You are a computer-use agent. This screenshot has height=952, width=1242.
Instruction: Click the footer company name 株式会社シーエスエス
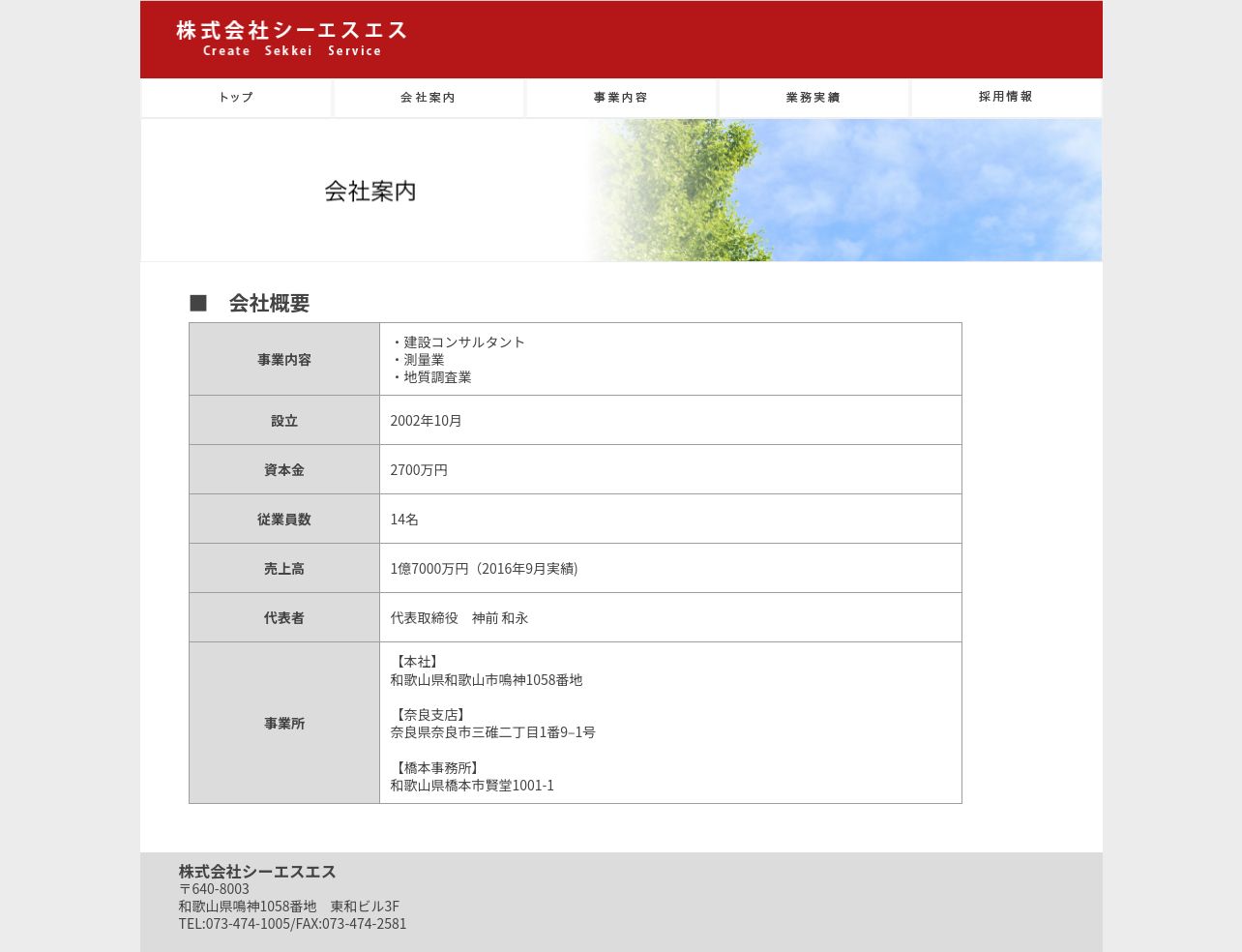pyautogui.click(x=257, y=871)
